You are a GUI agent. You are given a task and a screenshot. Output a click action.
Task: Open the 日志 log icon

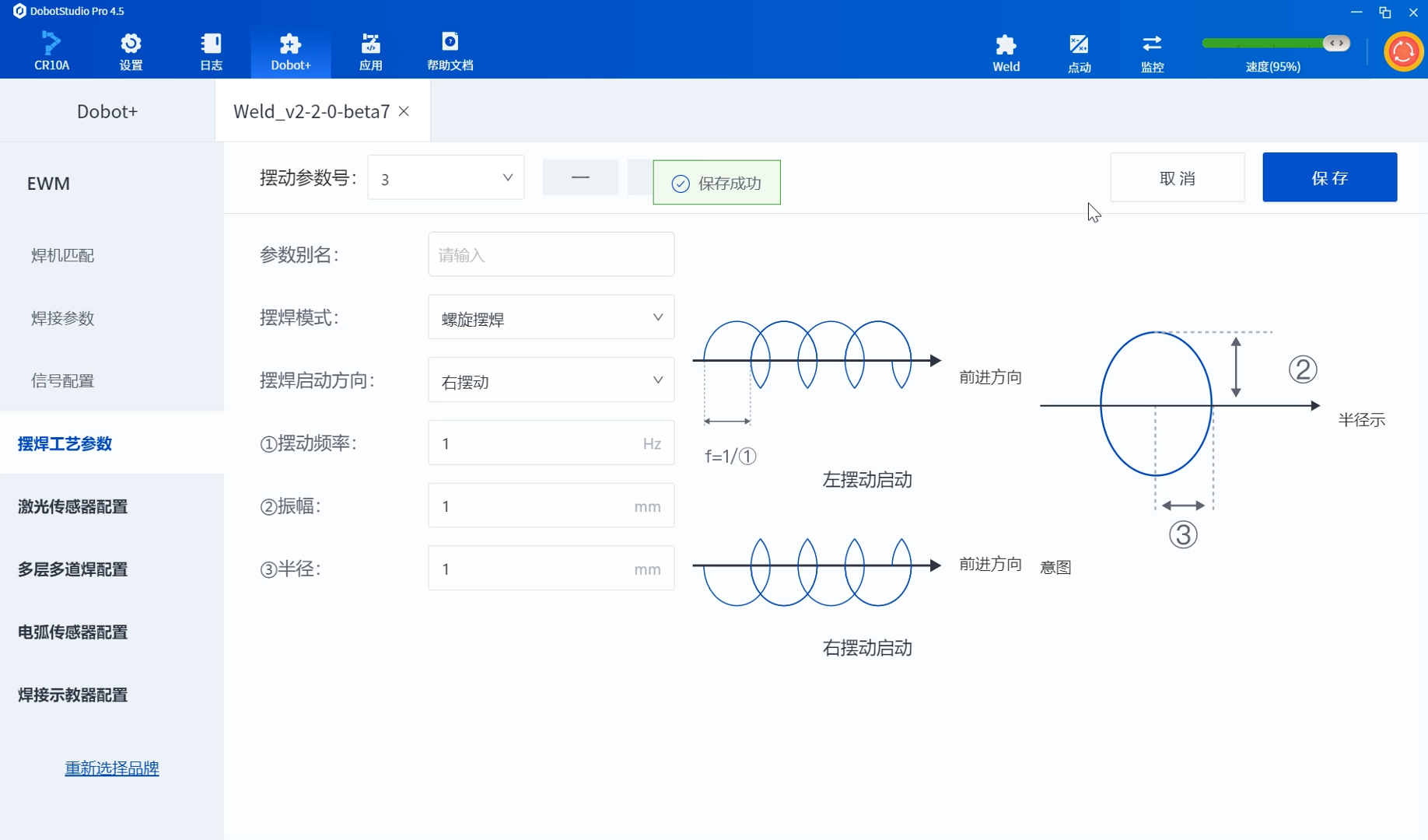click(x=211, y=51)
